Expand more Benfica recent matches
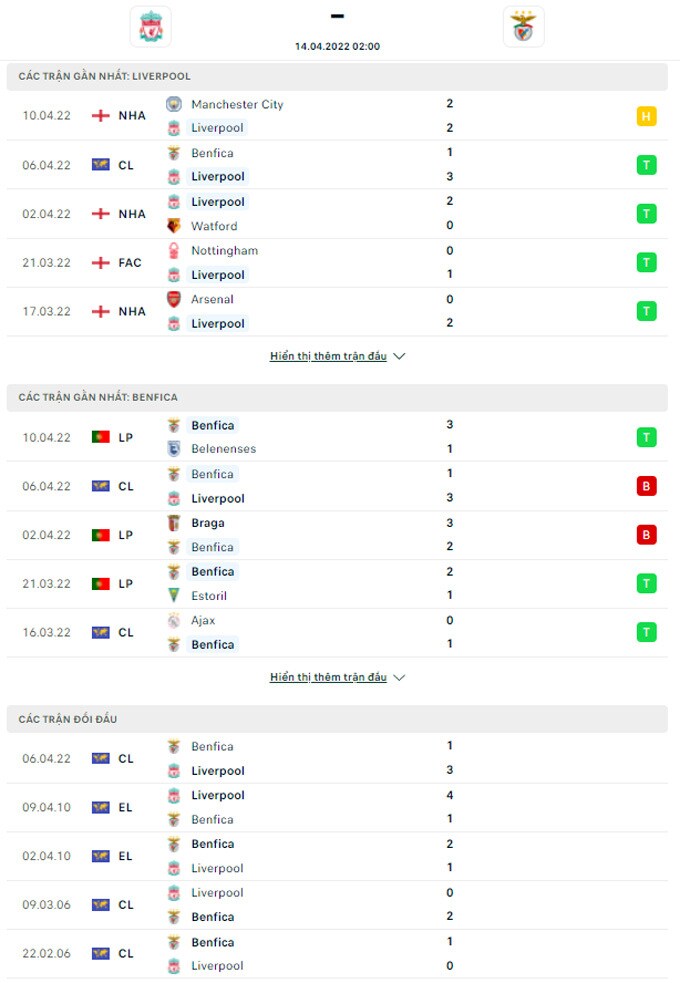680x983 pixels. coord(337,677)
